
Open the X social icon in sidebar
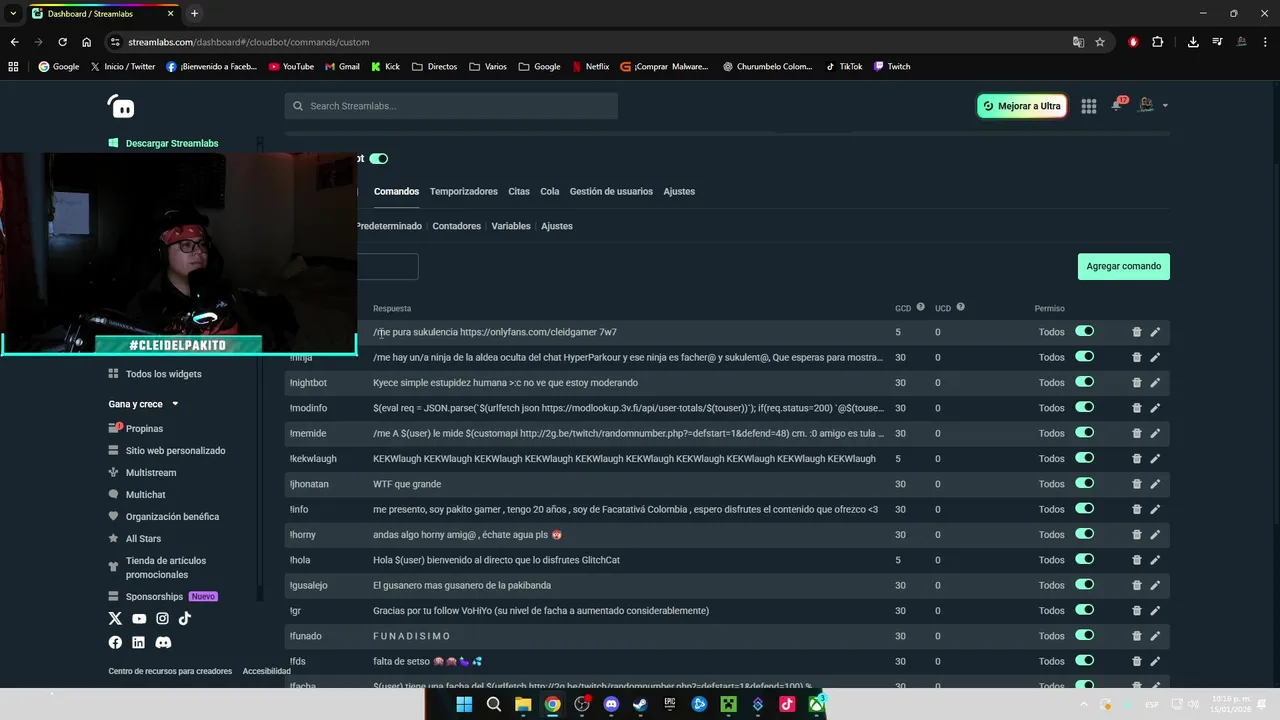pyautogui.click(x=115, y=619)
